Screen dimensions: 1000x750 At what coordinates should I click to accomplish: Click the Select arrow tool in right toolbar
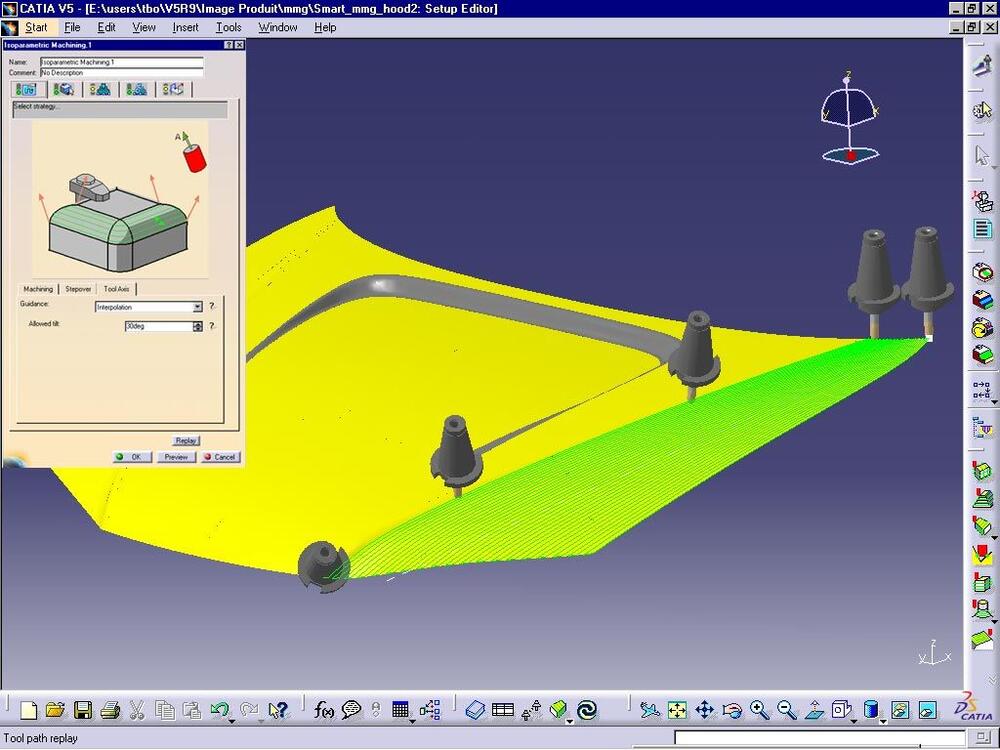point(982,155)
